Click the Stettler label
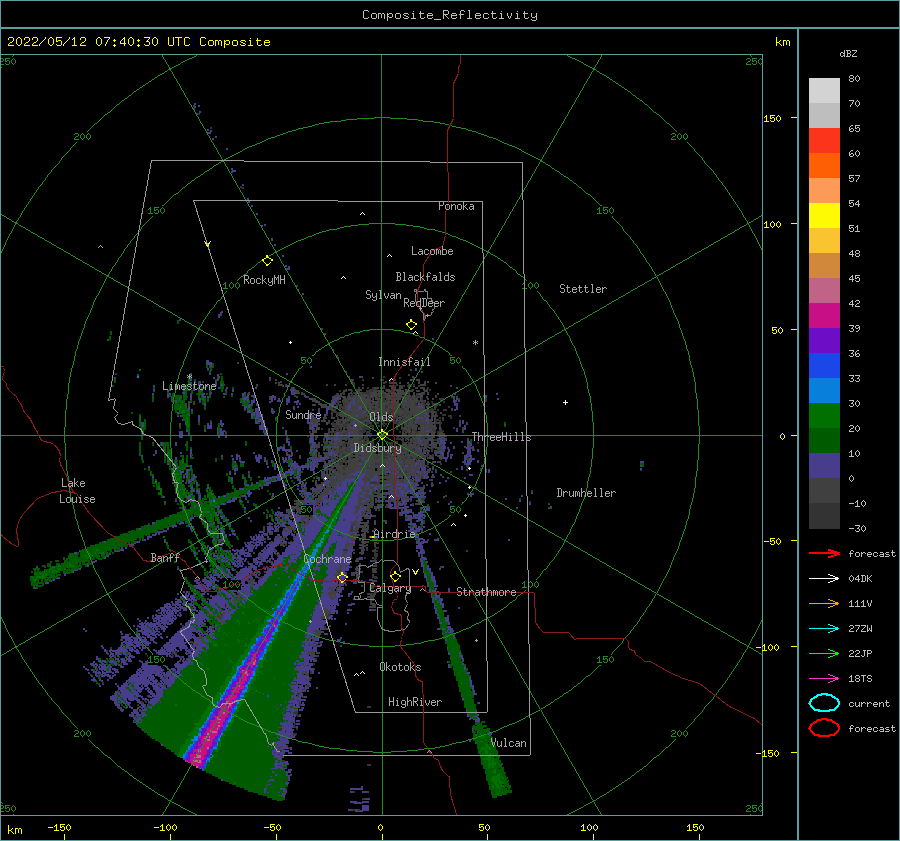This screenshot has height=841, width=900. [x=583, y=289]
